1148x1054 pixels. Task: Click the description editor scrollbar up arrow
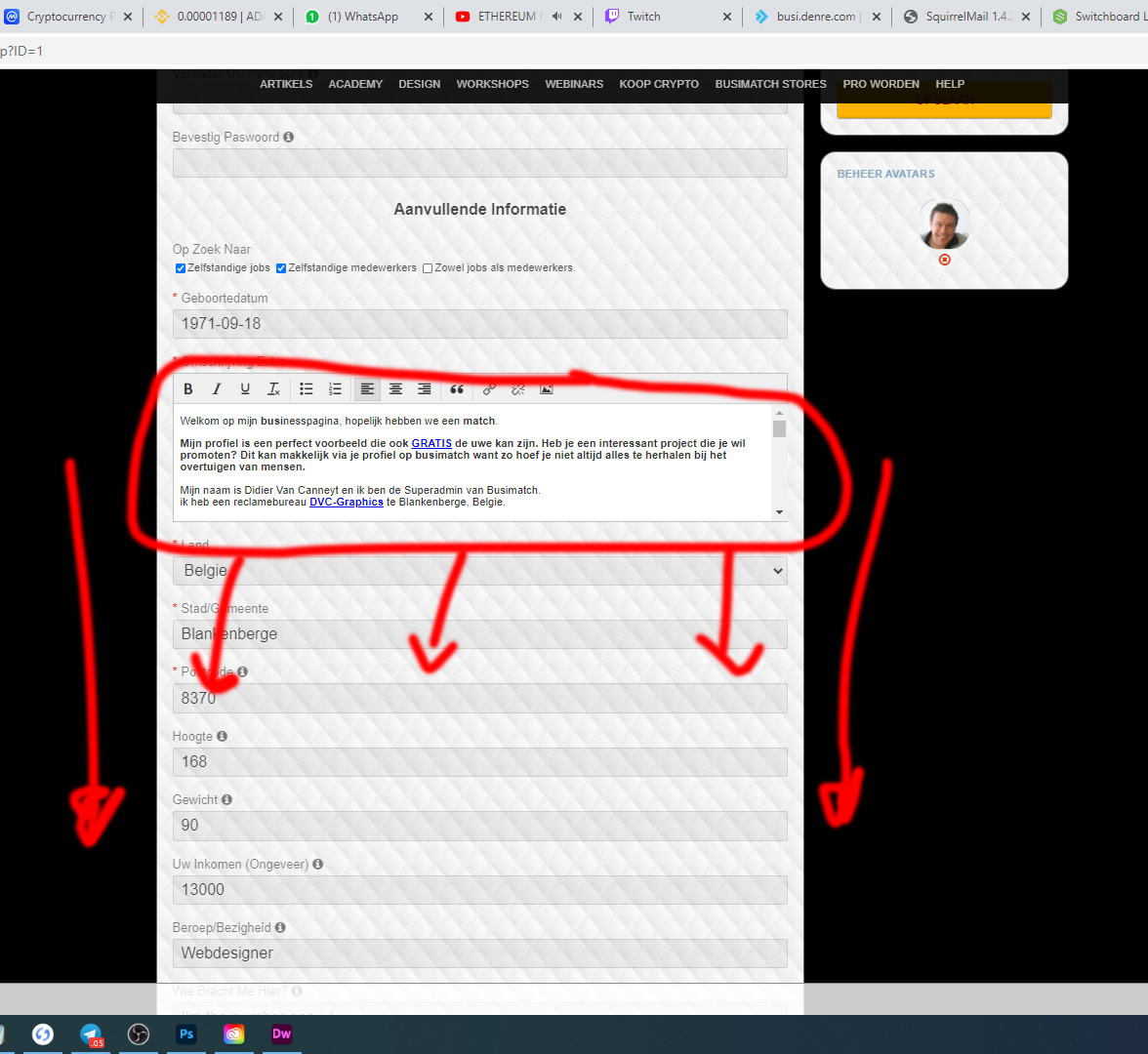point(780,413)
